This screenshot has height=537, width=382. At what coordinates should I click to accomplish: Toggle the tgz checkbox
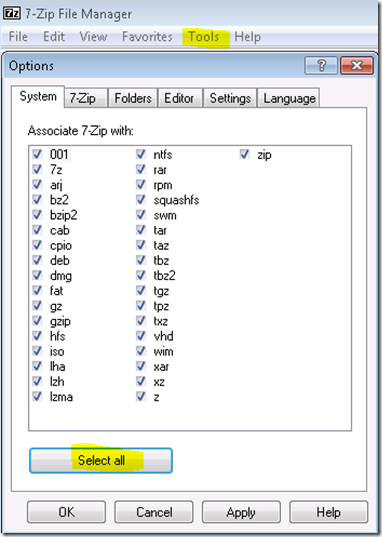pos(141,290)
